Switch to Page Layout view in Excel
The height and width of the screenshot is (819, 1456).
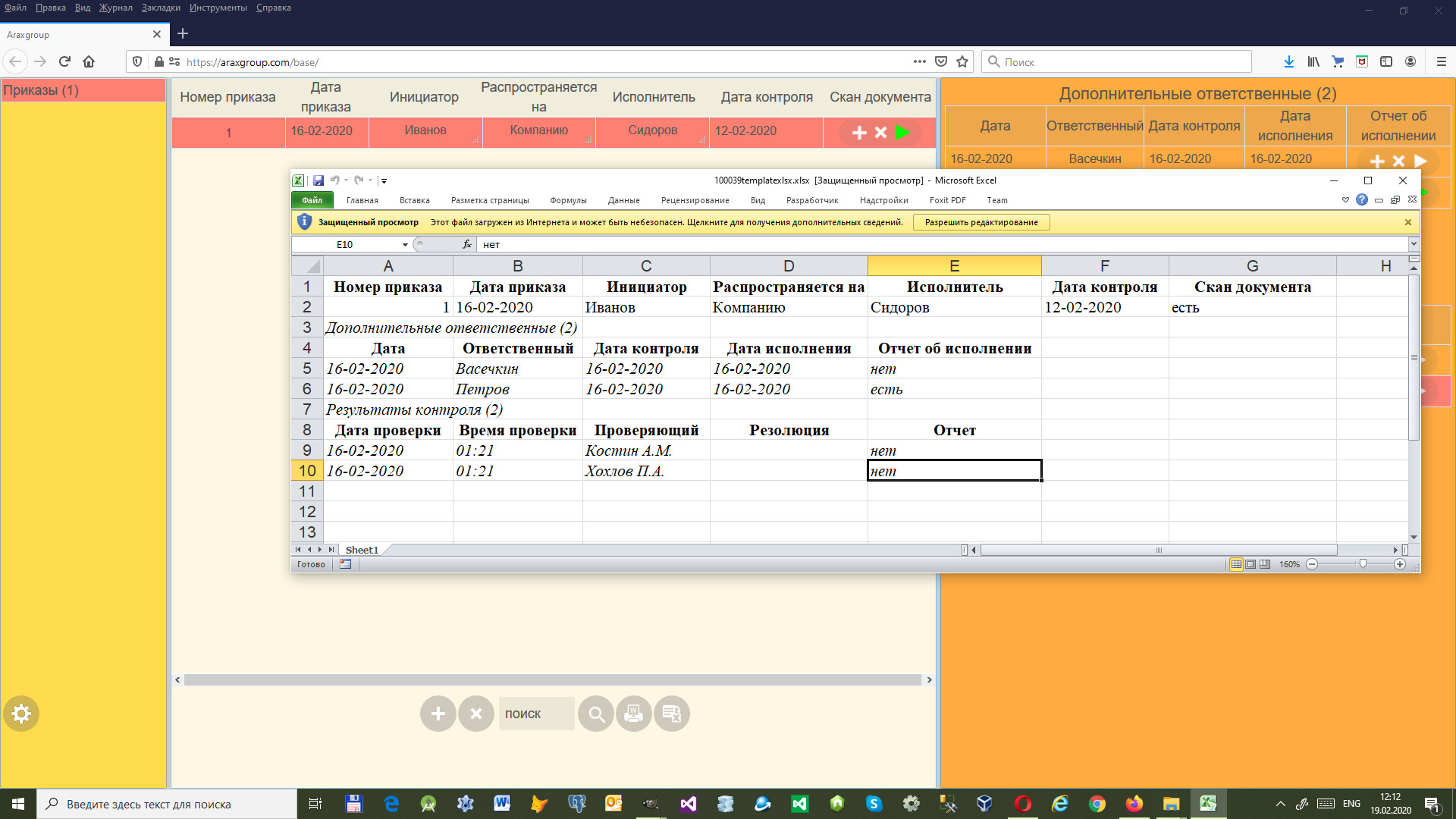1250,564
